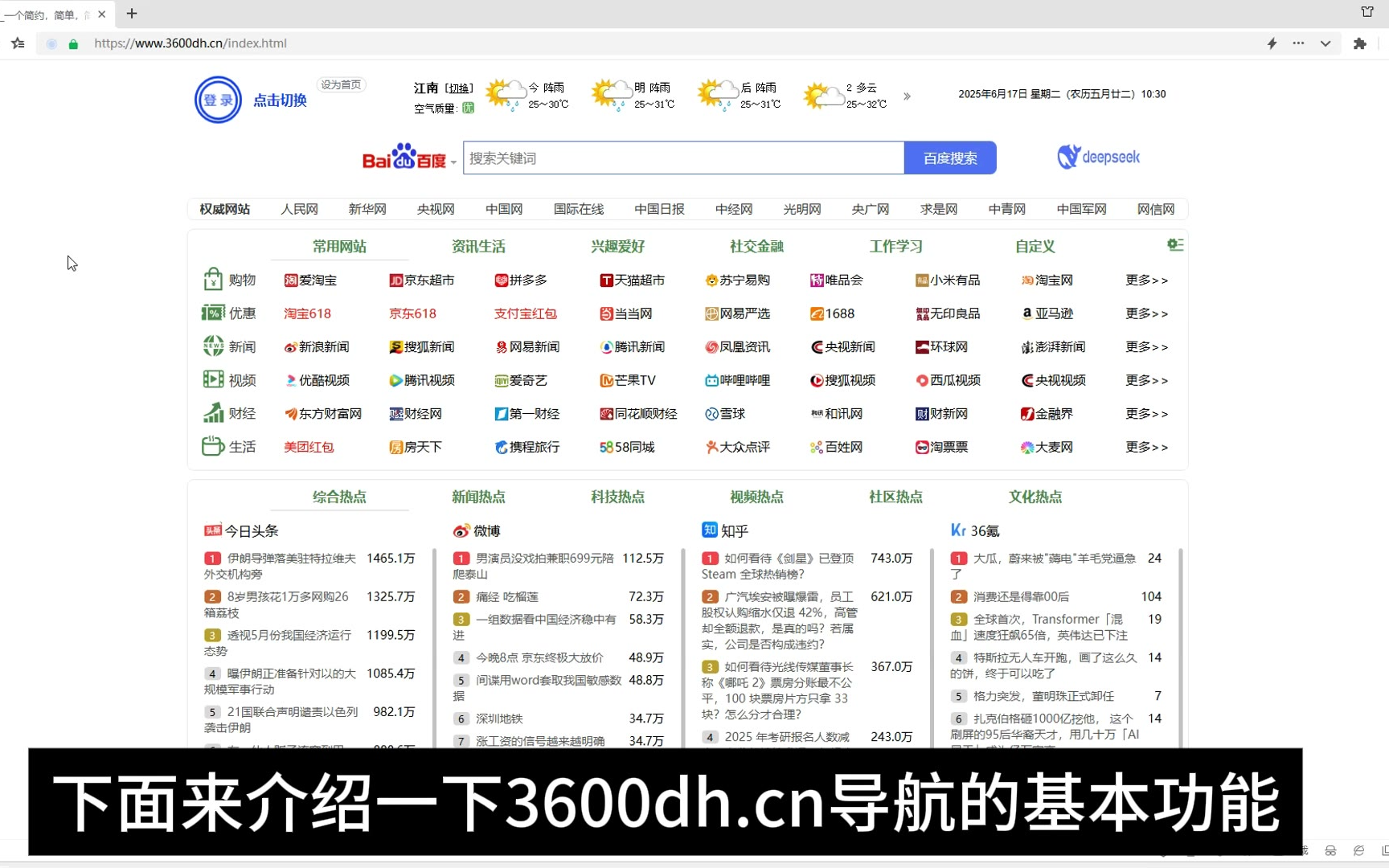Click the 微博 source icon
The height and width of the screenshot is (868, 1389).
(461, 530)
